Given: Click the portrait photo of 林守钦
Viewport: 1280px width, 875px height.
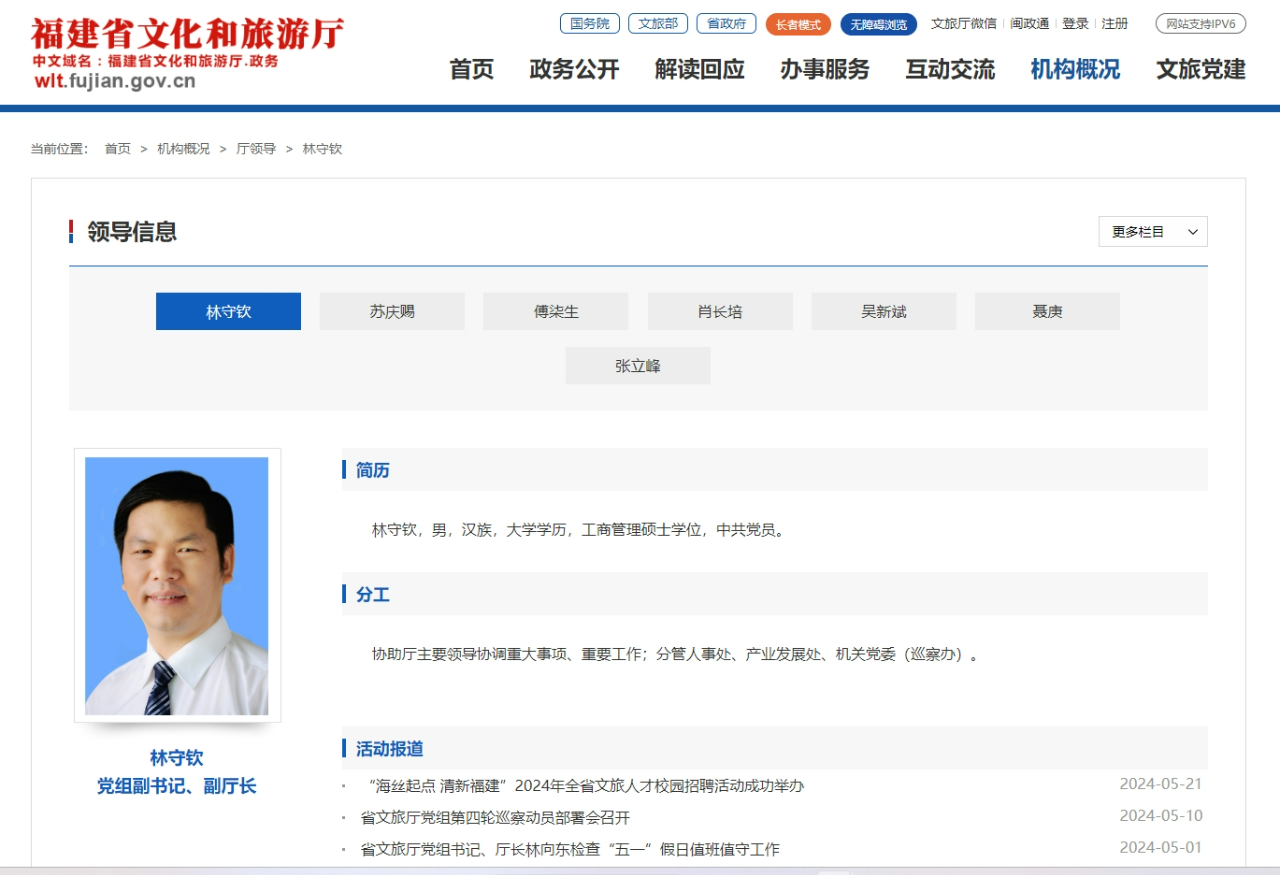Looking at the screenshot, I should [x=177, y=586].
